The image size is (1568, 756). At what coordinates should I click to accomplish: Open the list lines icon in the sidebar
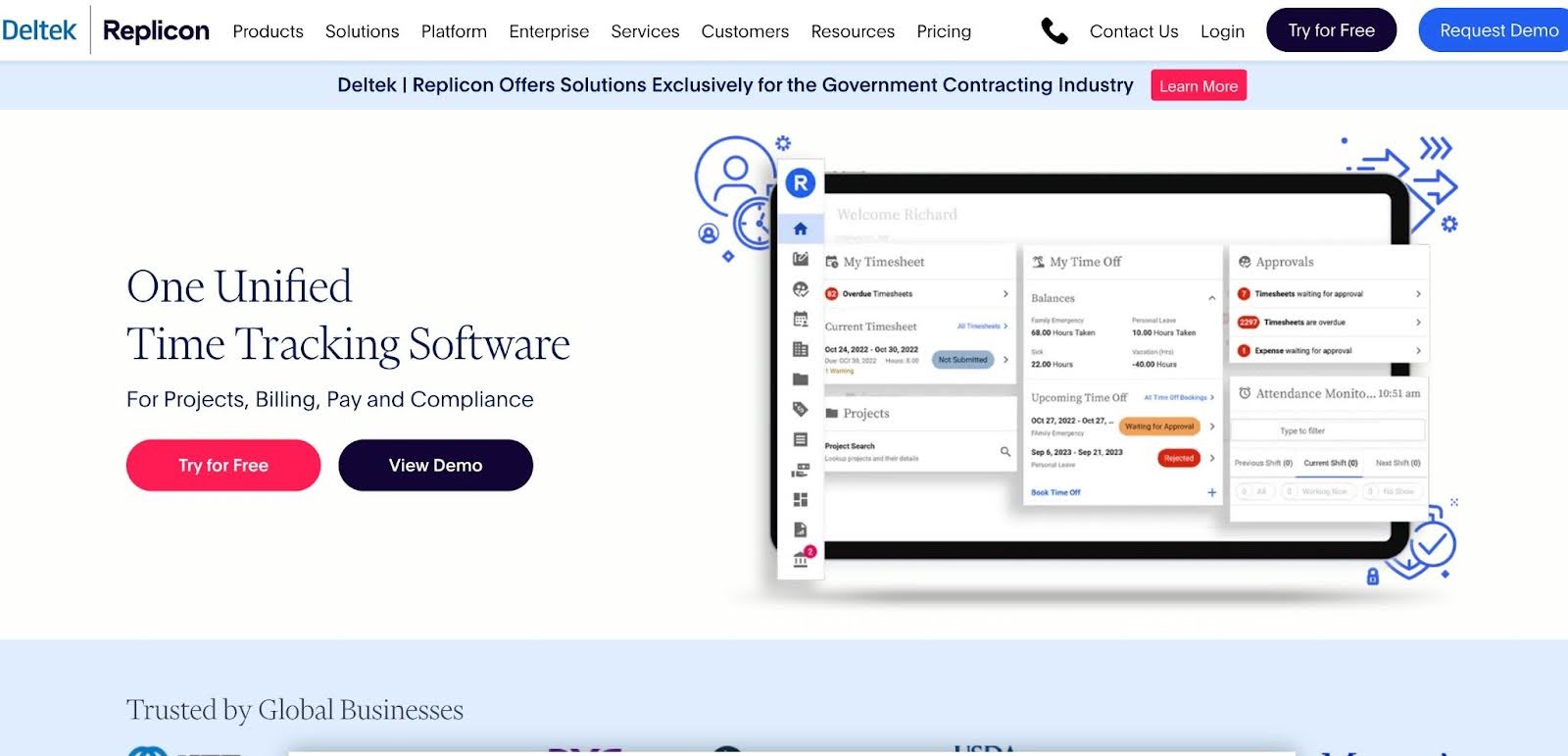[x=801, y=439]
